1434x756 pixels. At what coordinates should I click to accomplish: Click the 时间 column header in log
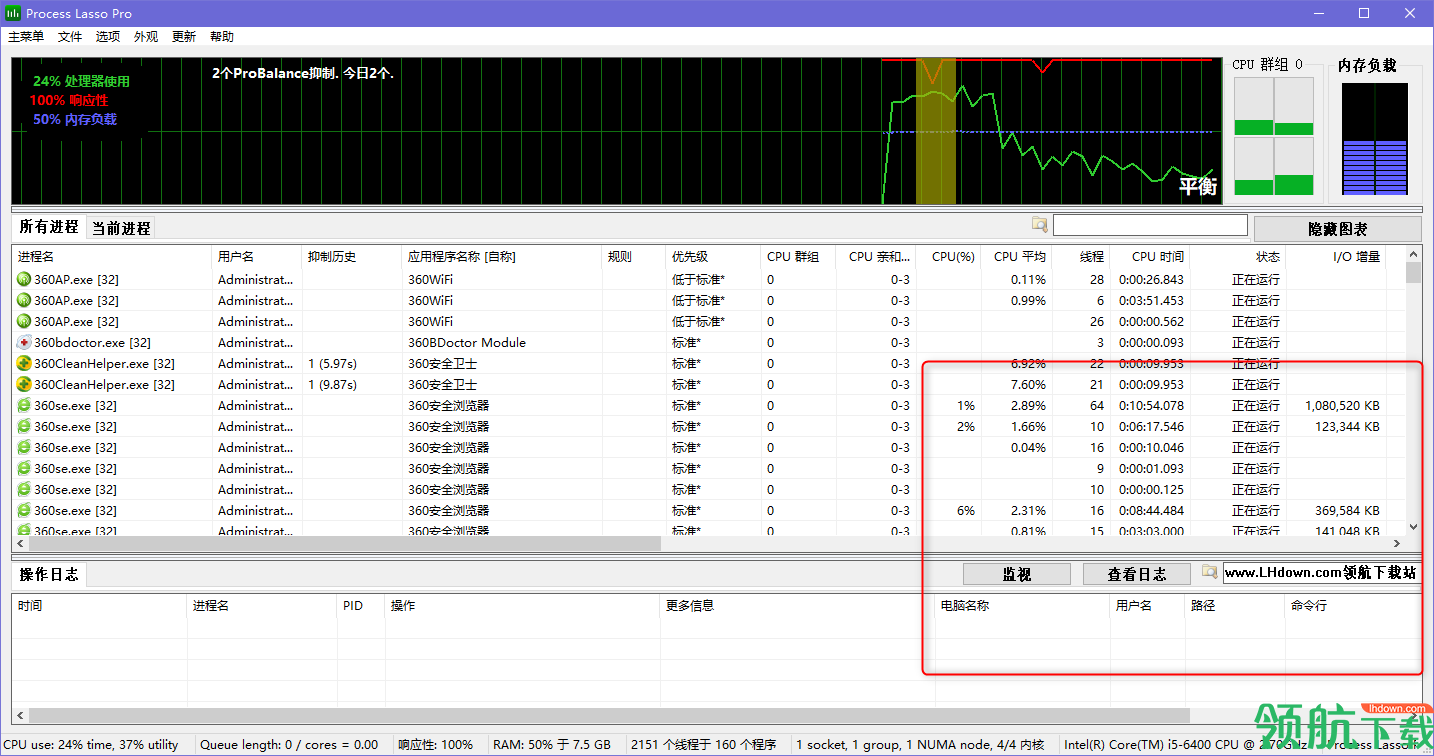pyautogui.click(x=100, y=606)
